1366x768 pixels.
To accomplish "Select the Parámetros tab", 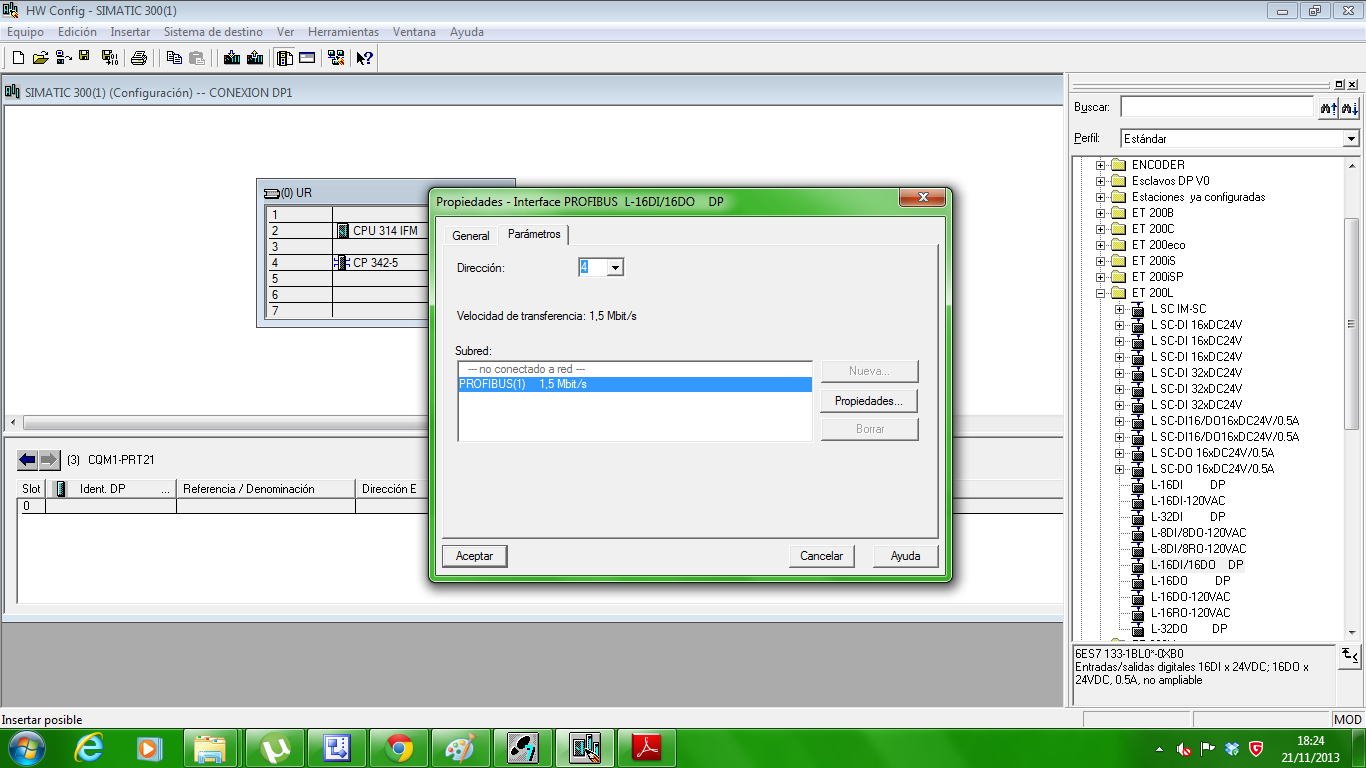I will (x=534, y=234).
